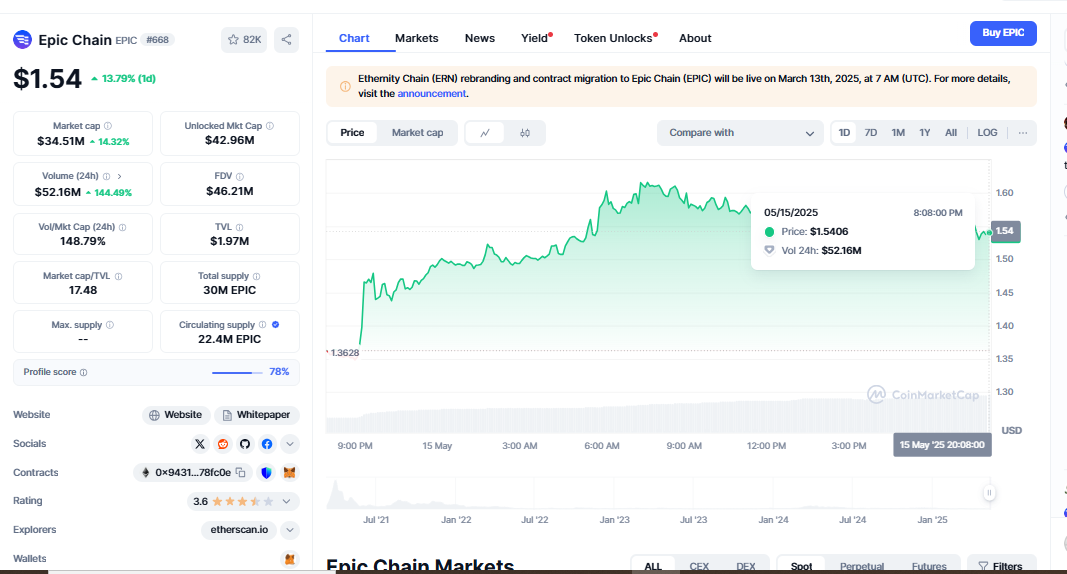Screen dimensions: 1067x574
Task: Open Volume (24h) arrow details
Action: (119, 176)
